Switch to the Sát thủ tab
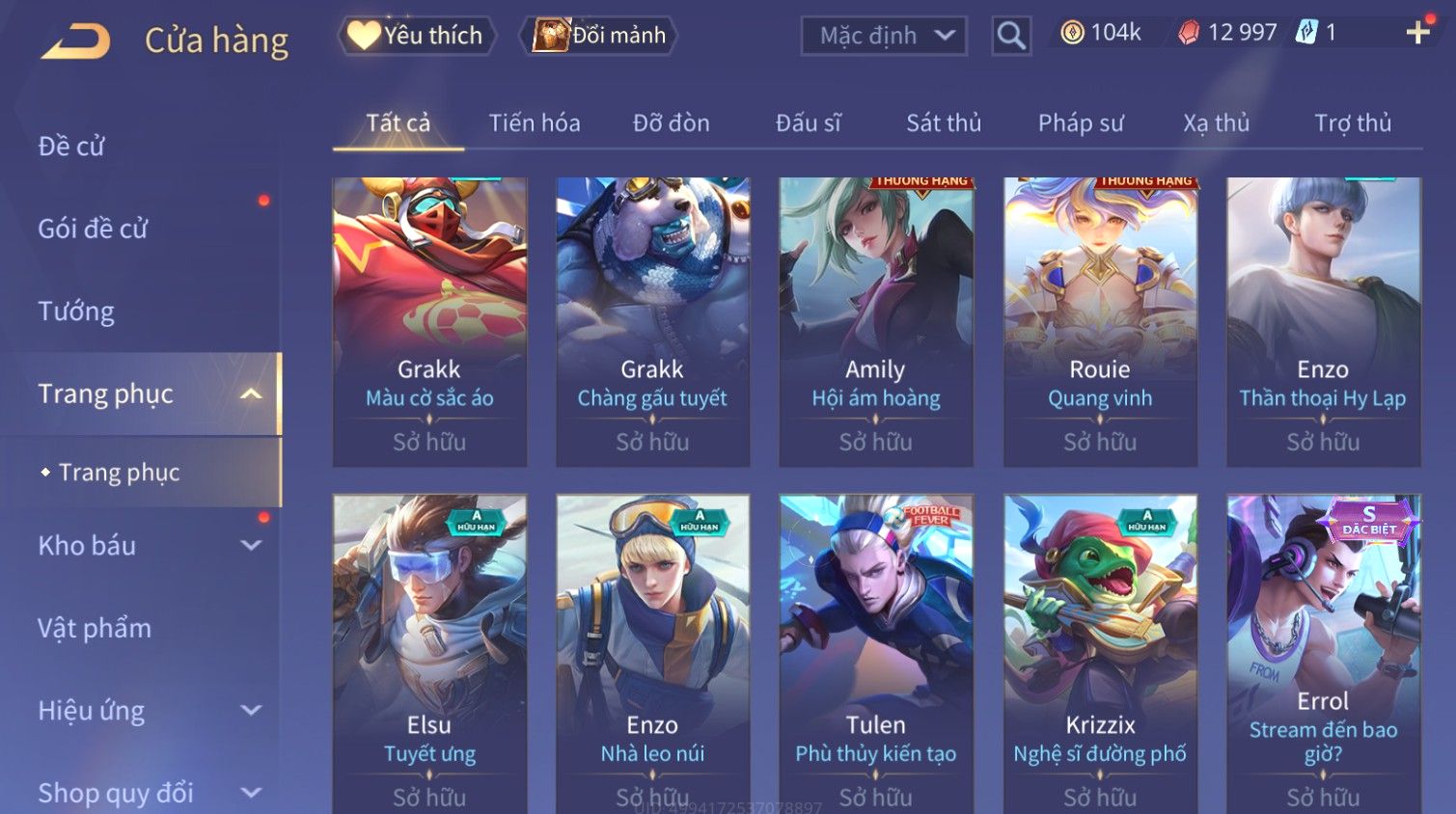 (x=944, y=123)
